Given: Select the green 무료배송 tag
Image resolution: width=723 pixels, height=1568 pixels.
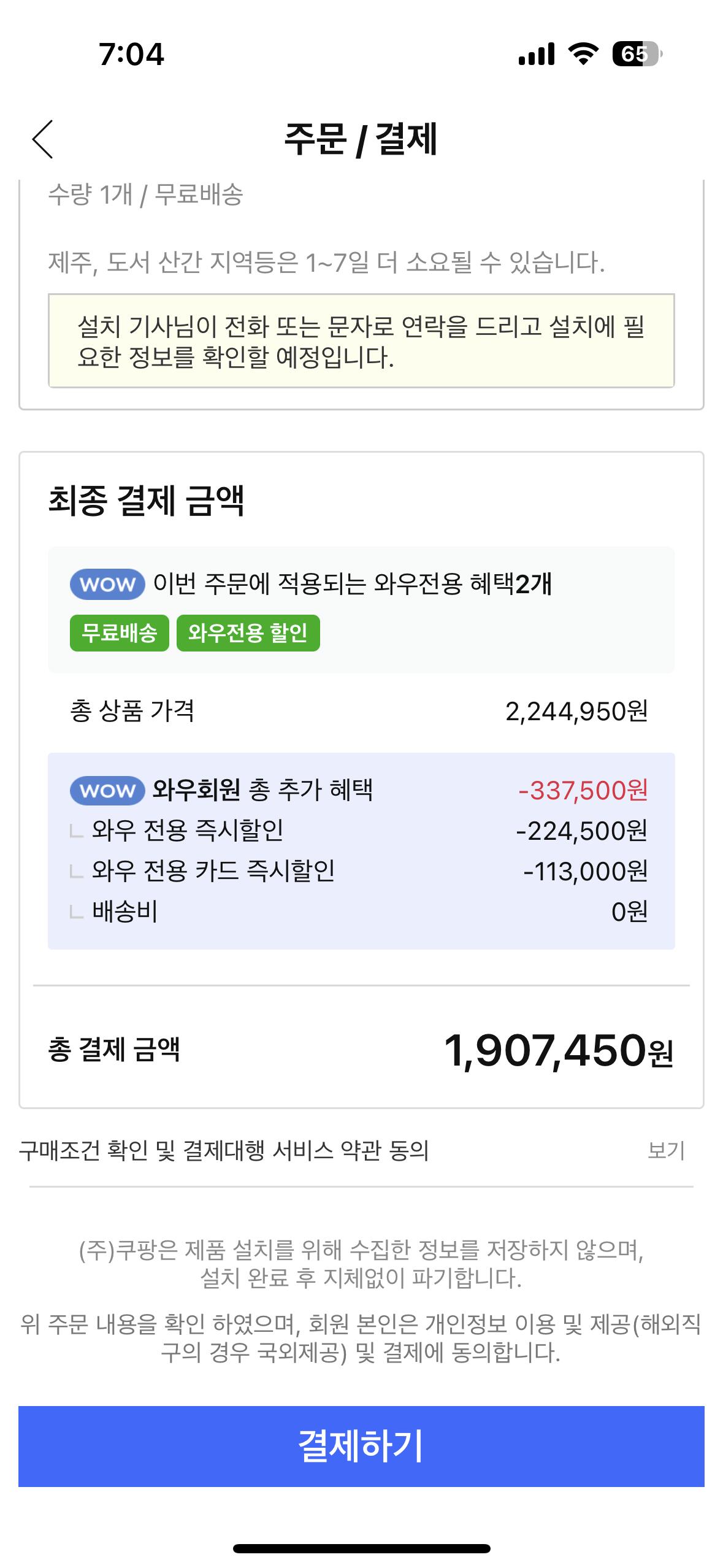Looking at the screenshot, I should [x=119, y=632].
